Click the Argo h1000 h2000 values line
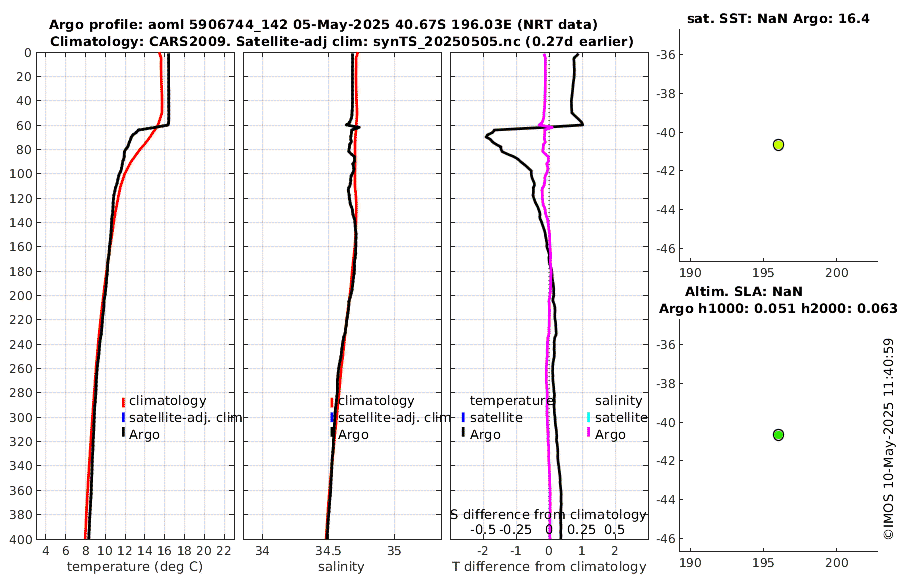This screenshot has height=580, width=900. coord(778,308)
